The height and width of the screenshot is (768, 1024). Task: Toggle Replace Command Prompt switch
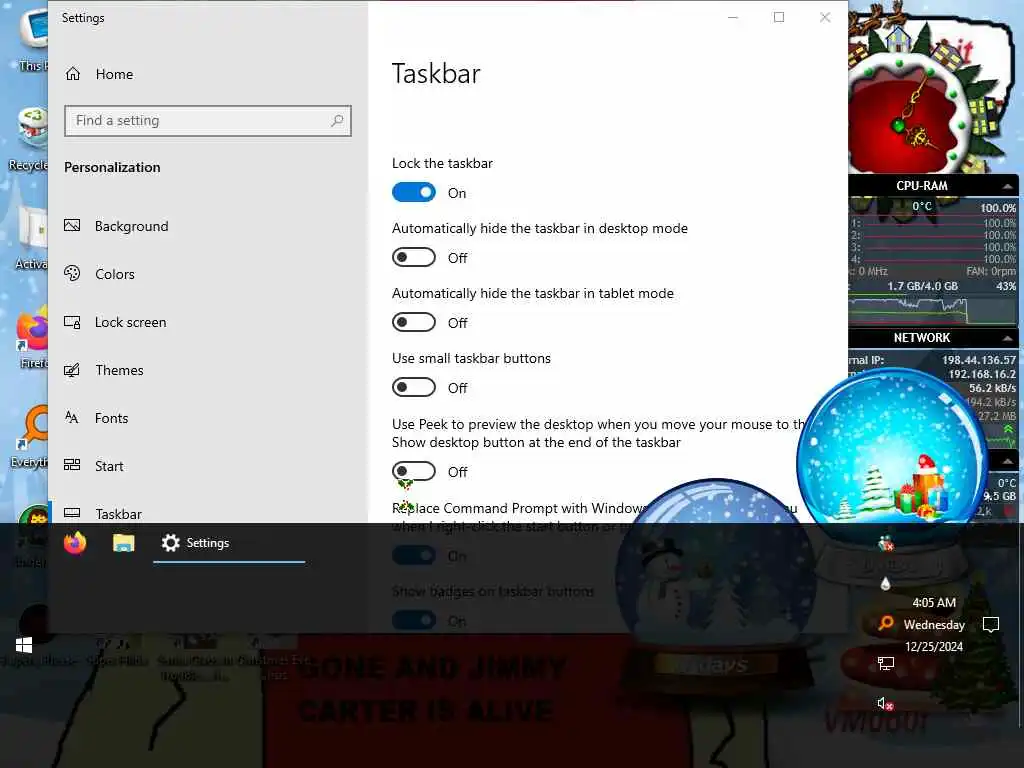click(x=413, y=556)
